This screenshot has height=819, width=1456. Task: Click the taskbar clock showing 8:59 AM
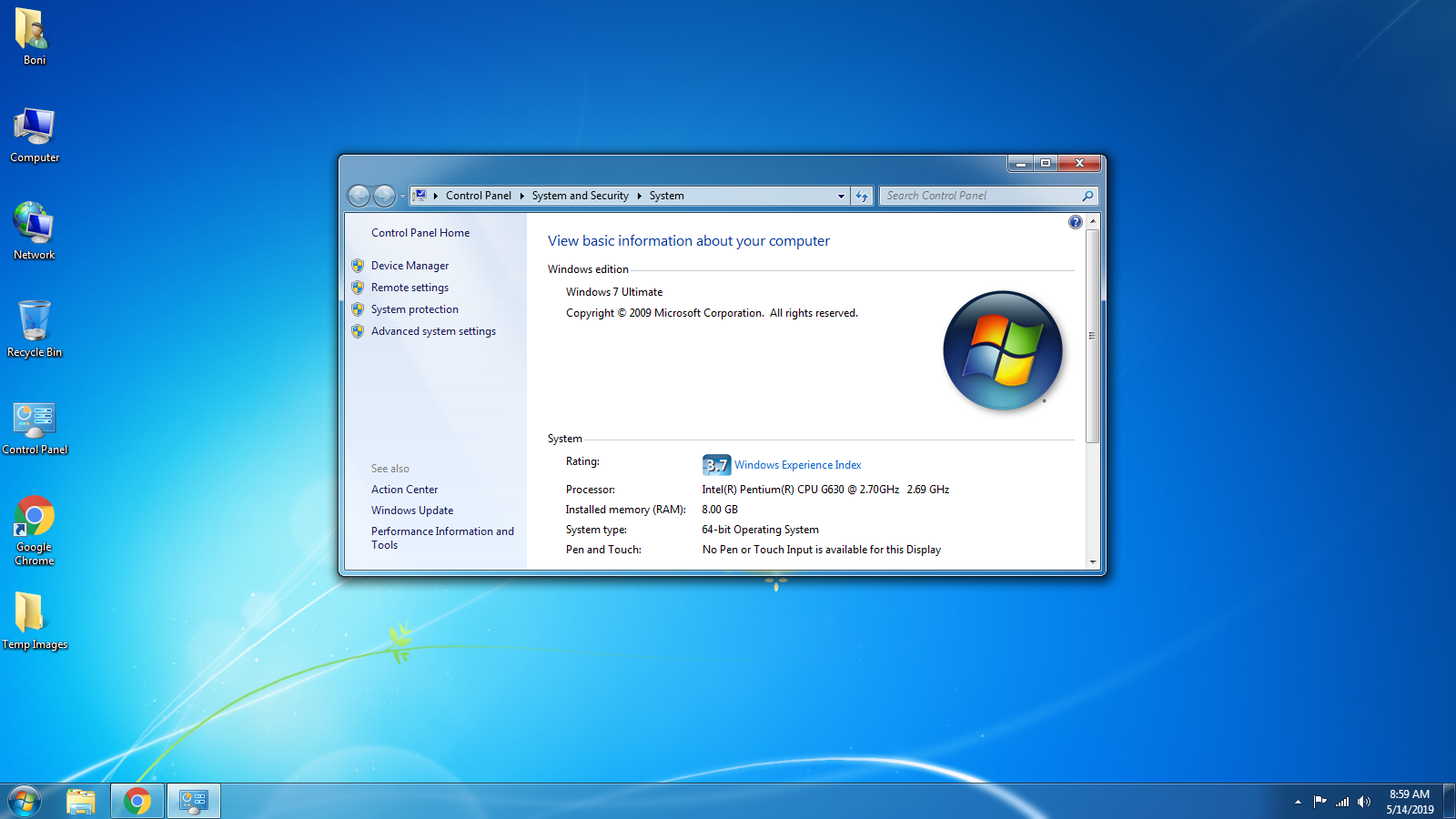tap(1410, 802)
